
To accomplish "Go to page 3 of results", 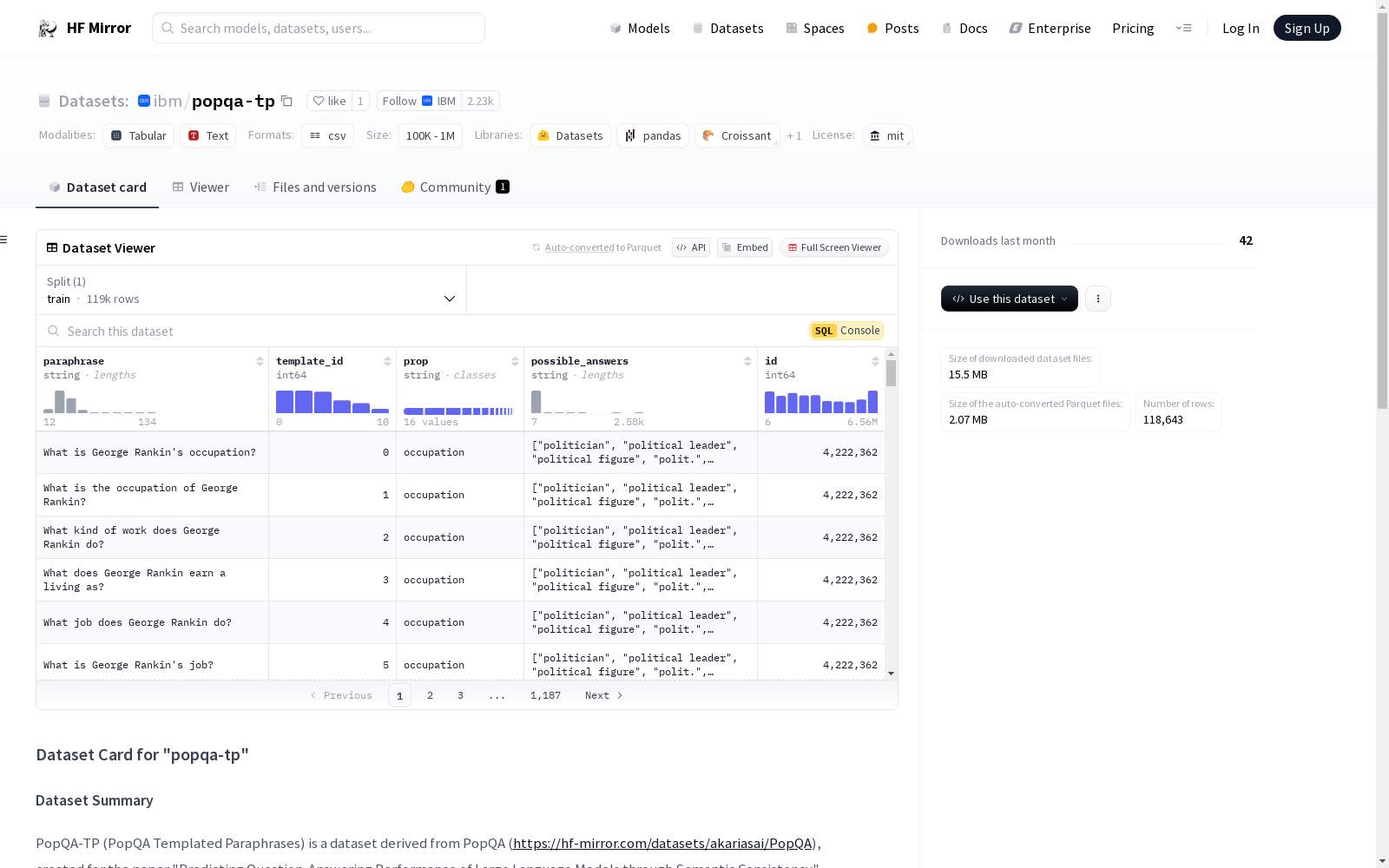I will pos(460,695).
